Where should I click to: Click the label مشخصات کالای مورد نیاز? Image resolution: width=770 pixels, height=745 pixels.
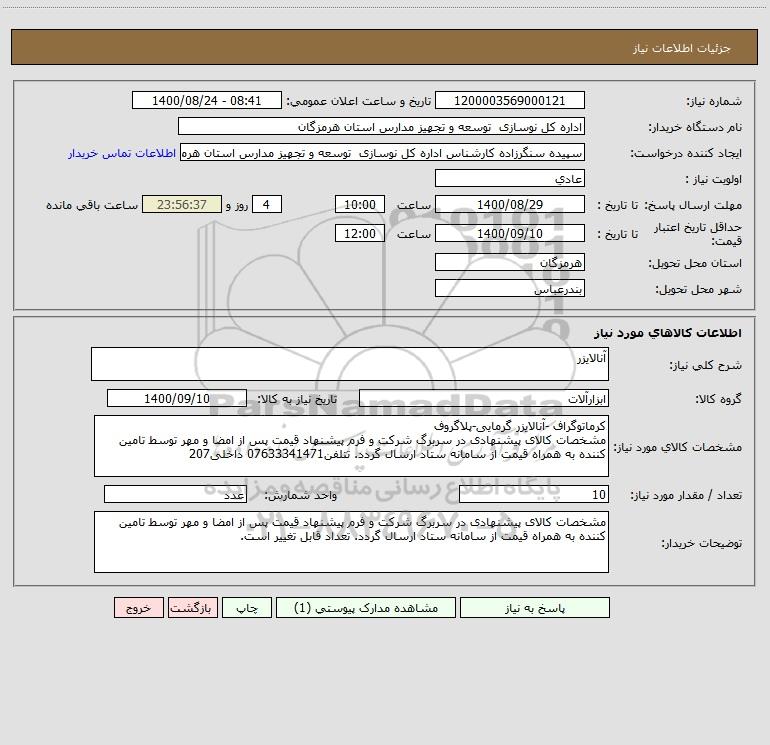pyautogui.click(x=678, y=447)
